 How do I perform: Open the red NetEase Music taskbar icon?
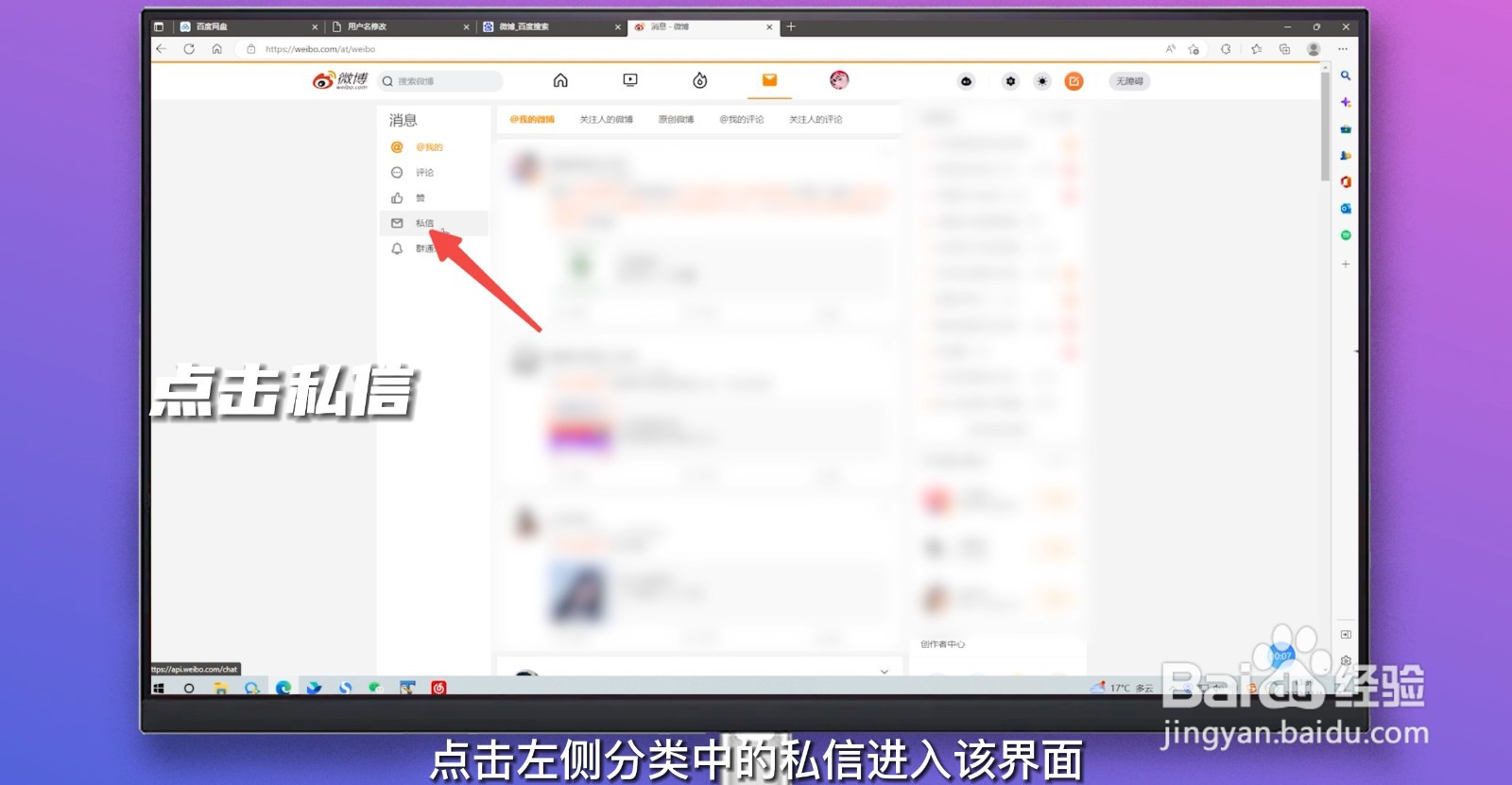[438, 688]
